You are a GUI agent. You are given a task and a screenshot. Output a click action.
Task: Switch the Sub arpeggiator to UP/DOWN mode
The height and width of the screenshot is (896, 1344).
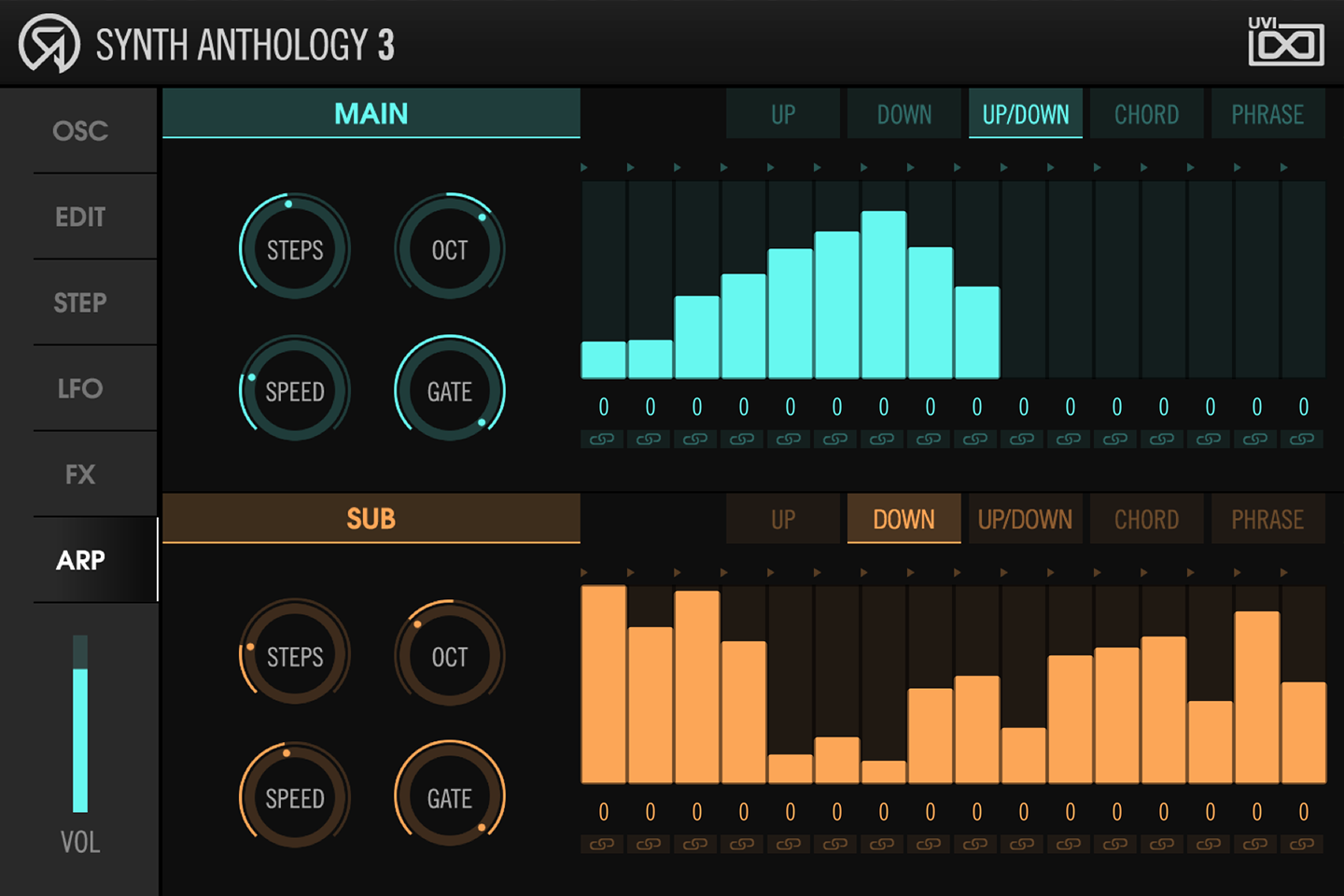point(1025,519)
